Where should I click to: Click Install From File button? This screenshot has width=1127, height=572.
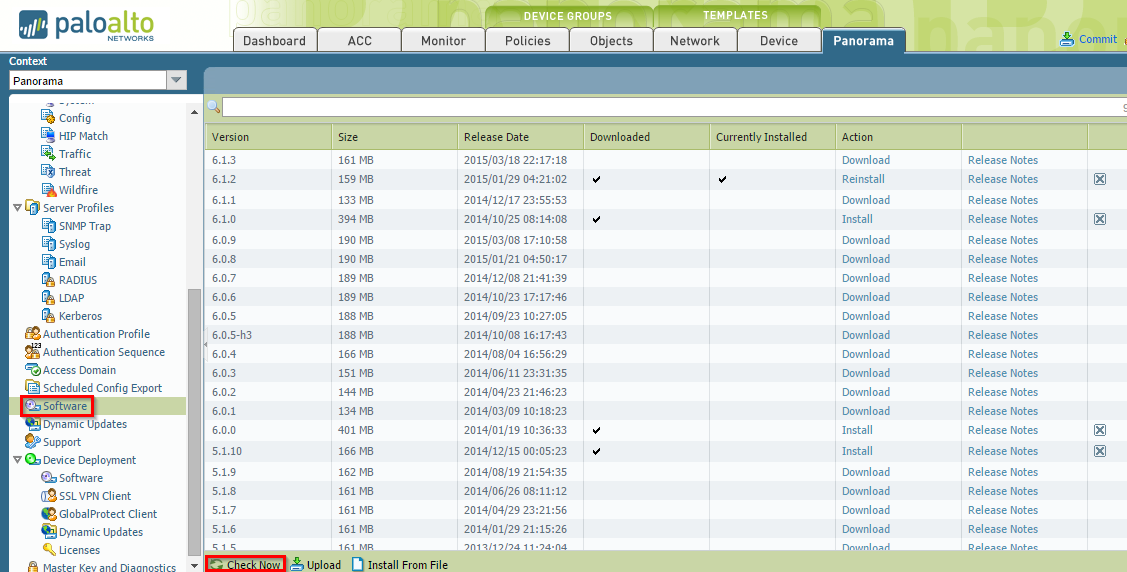pos(400,565)
